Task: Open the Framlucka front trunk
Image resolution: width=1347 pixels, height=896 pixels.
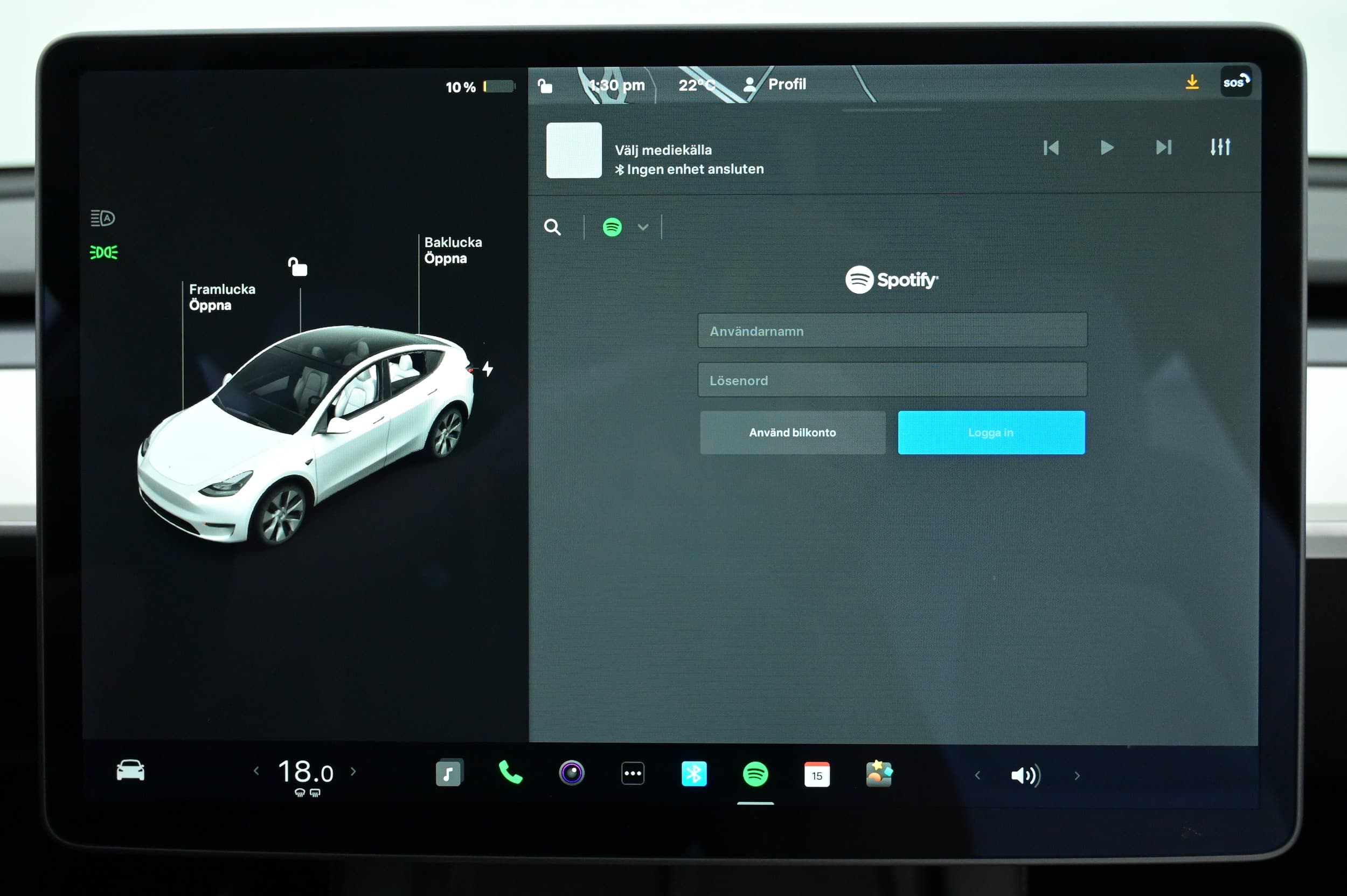Action: pyautogui.click(x=222, y=297)
